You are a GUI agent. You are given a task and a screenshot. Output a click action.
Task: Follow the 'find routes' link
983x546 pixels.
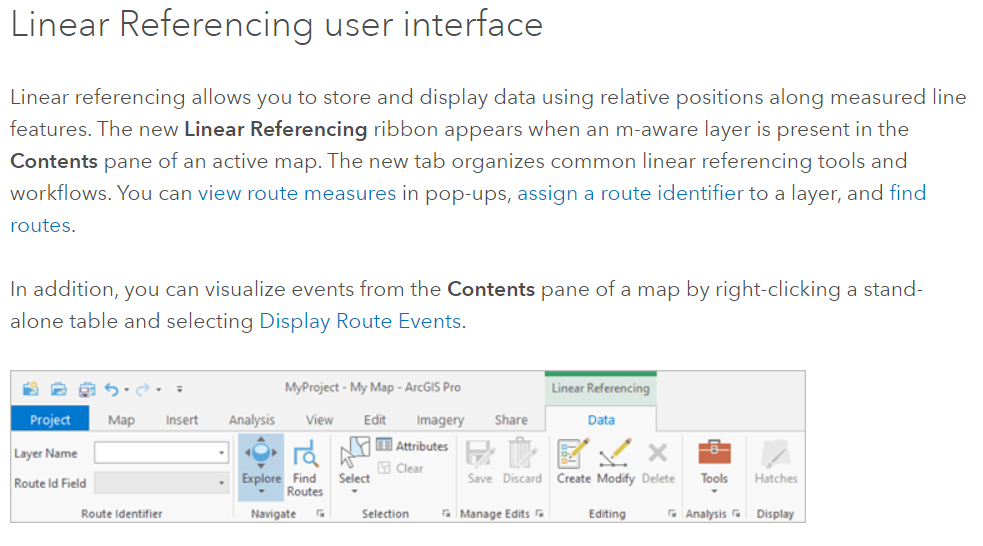pyautogui.click(x=907, y=193)
